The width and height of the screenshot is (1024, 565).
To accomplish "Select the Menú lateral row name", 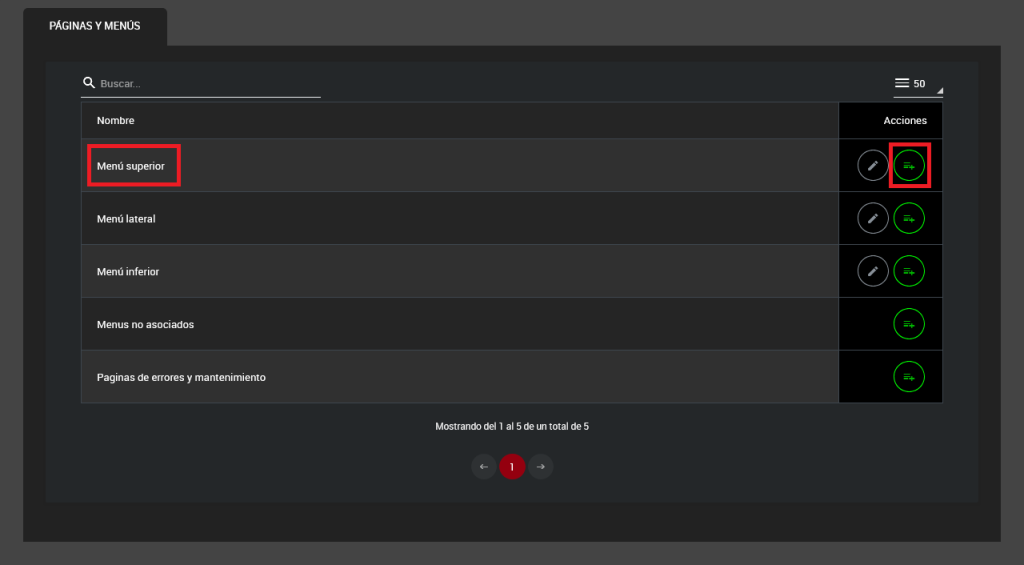I will tap(126, 219).
